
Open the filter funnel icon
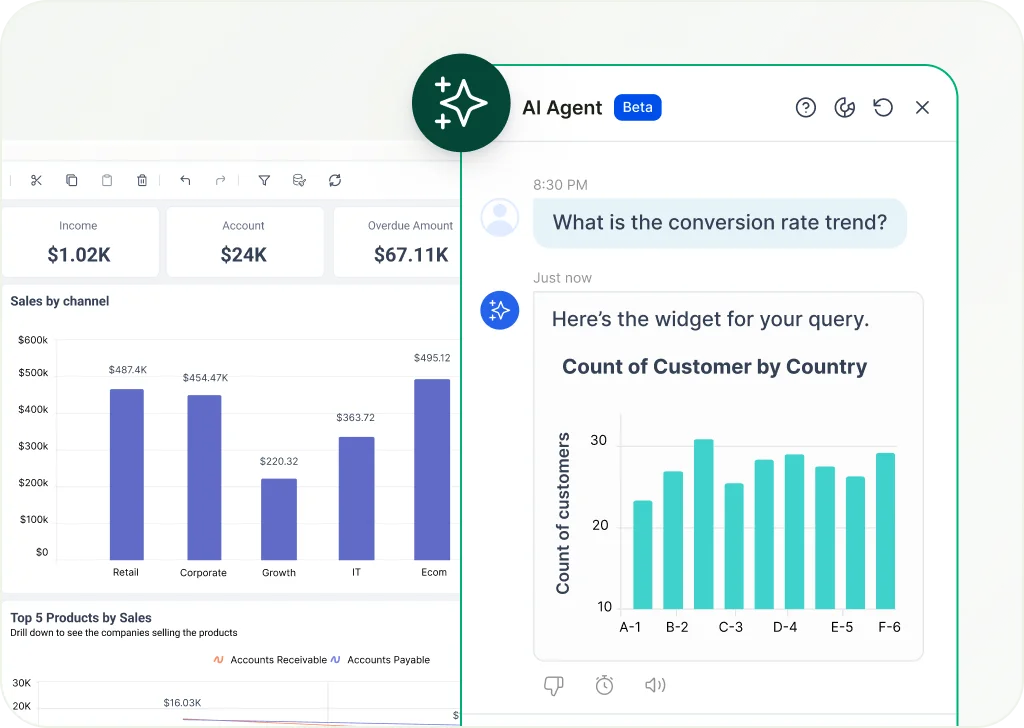point(264,180)
